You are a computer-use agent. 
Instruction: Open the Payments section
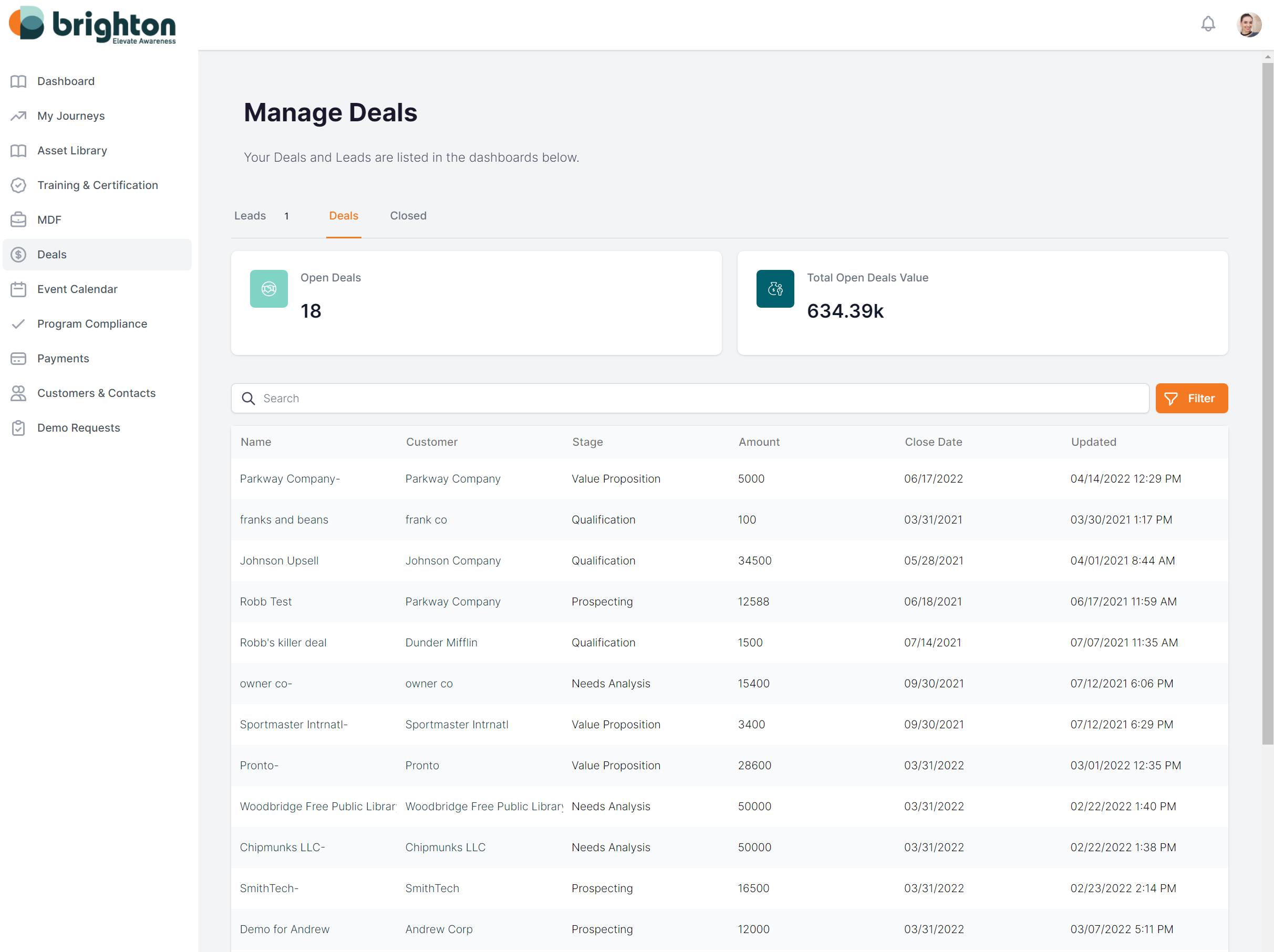pos(62,357)
